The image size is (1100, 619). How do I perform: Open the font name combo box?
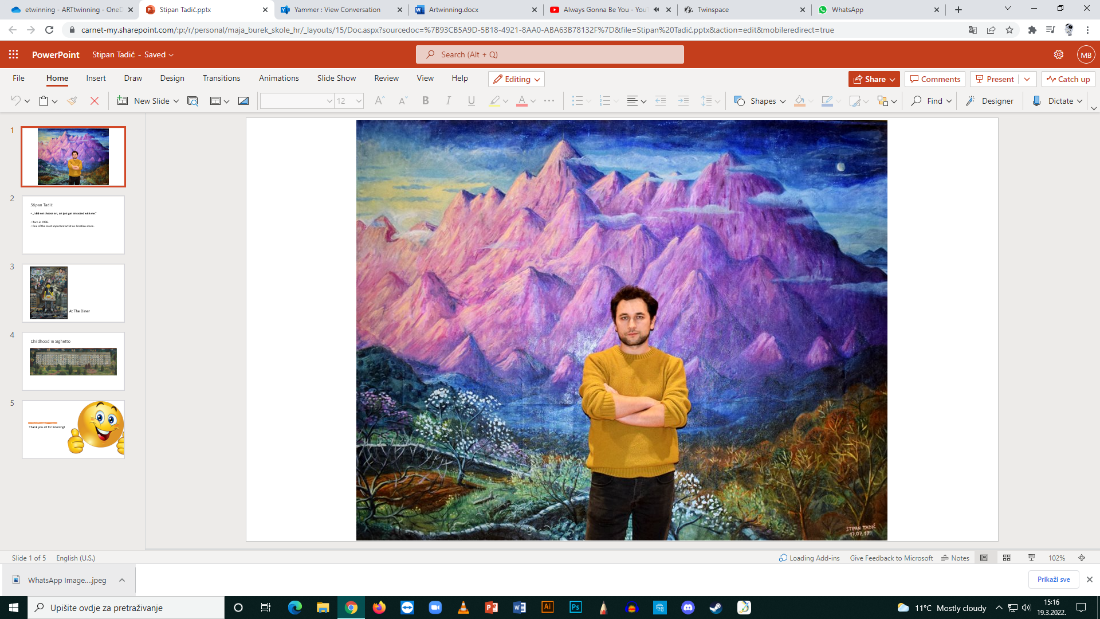coord(297,101)
